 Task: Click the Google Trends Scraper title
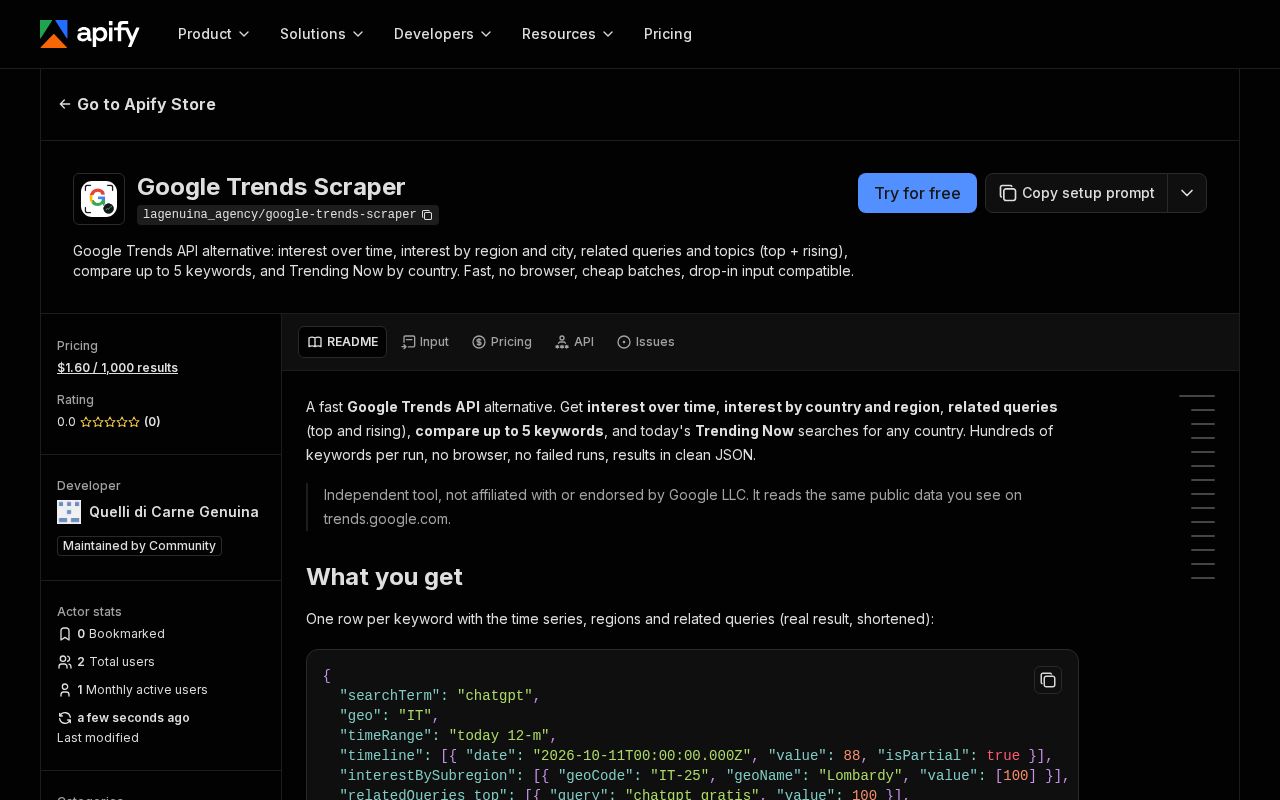point(271,187)
